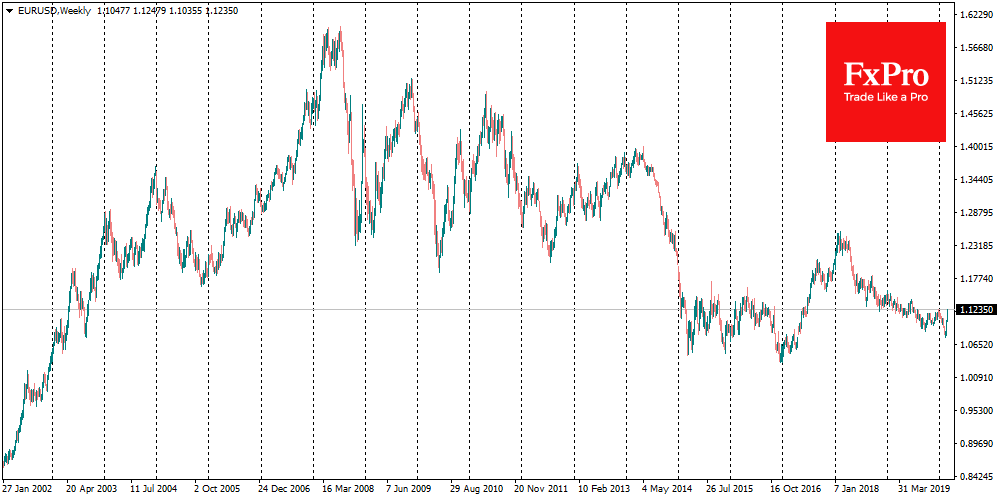Click the 1.00910 price level label
The image size is (1000, 500).
(x=973, y=377)
